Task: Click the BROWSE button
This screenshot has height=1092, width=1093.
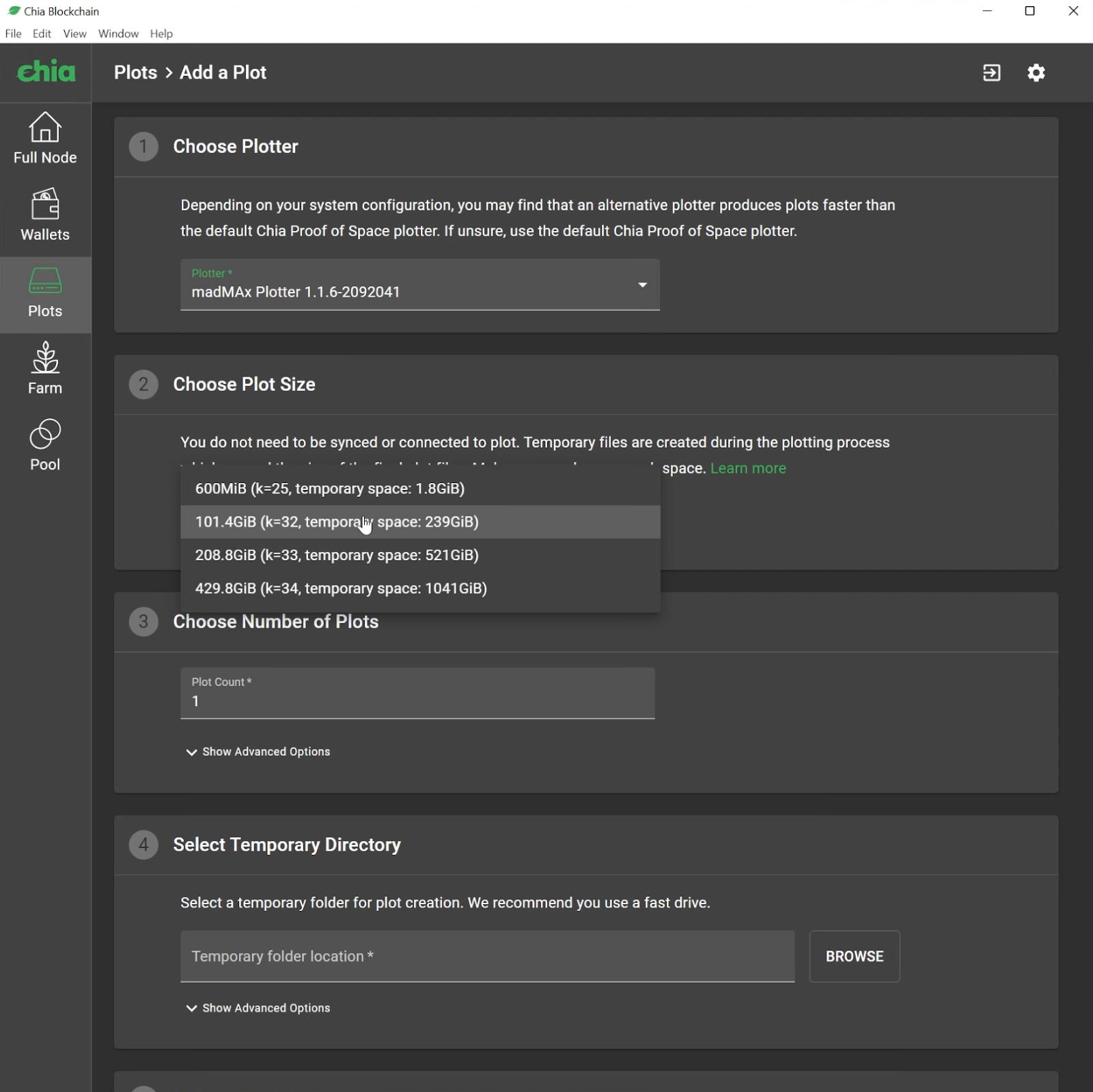Action: (855, 956)
